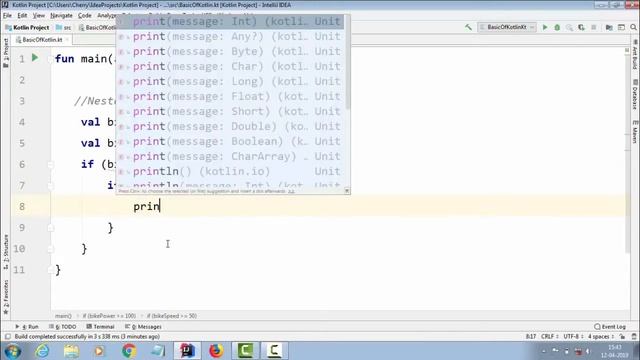The image size is (640, 360).
Task: Open the Terminal tool window
Action: tap(100, 327)
